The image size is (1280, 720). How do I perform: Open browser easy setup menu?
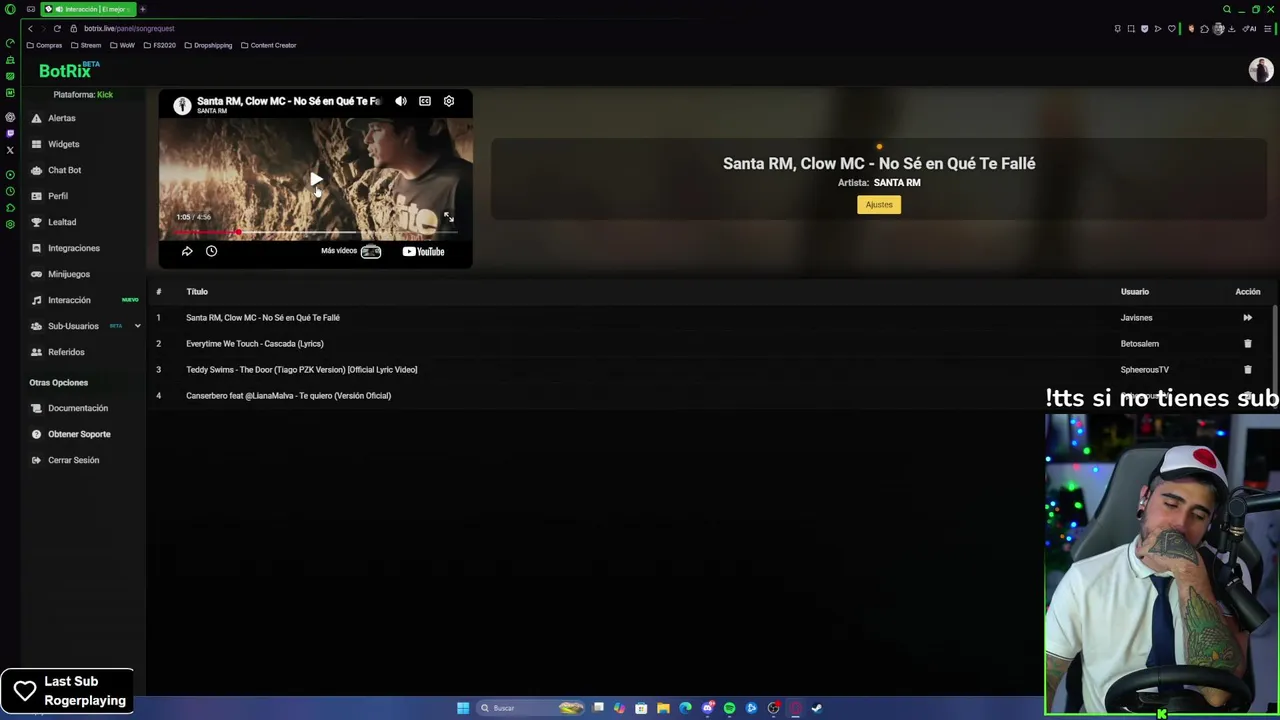point(1266,29)
